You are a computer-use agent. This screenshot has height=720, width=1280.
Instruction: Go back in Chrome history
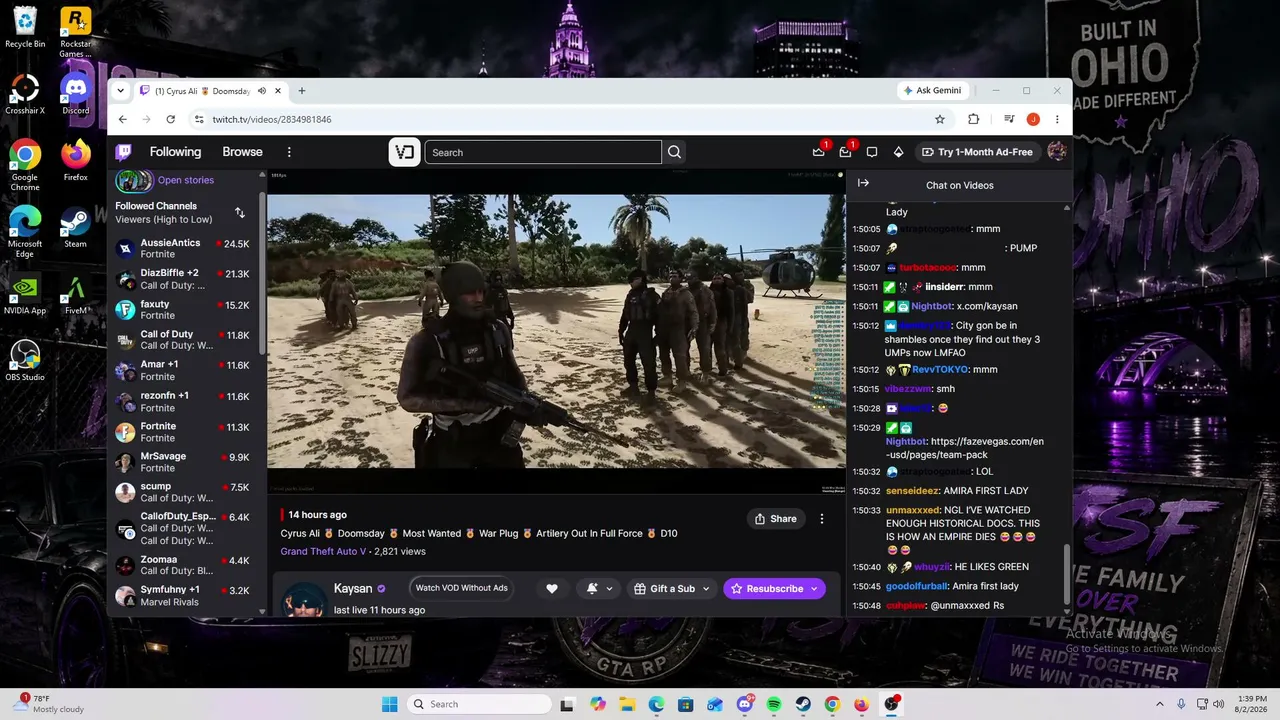pyautogui.click(x=123, y=119)
